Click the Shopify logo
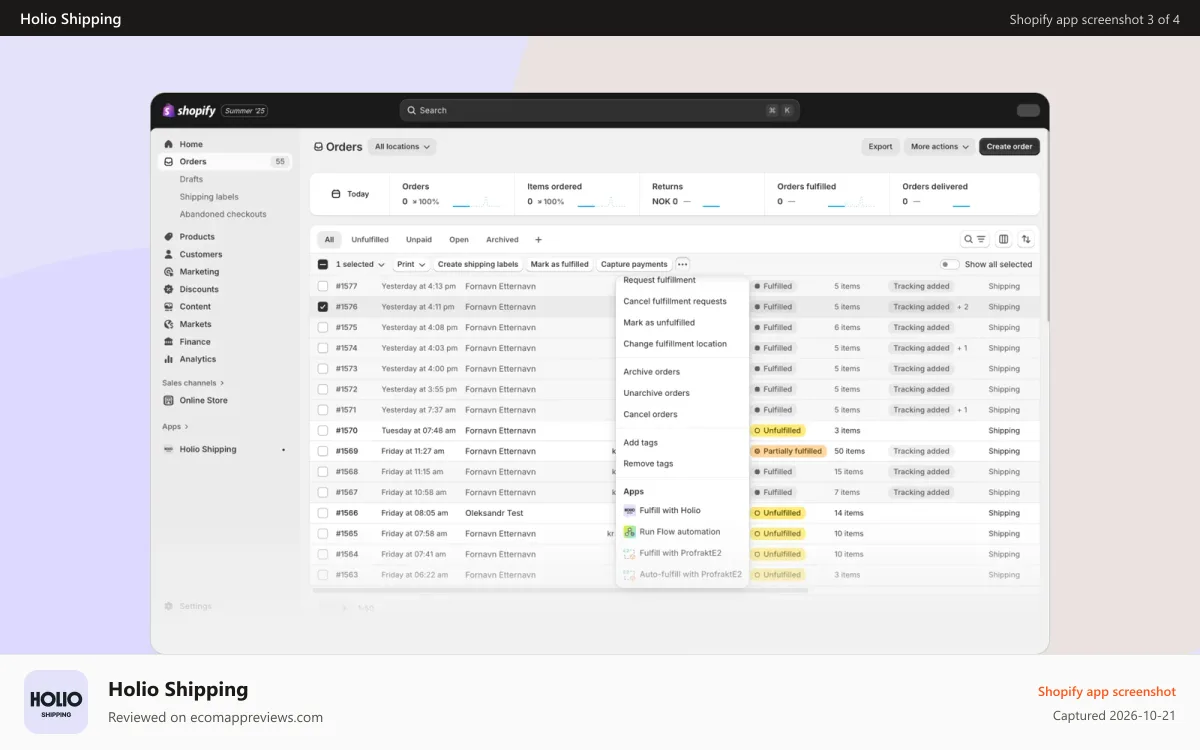 [x=189, y=111]
